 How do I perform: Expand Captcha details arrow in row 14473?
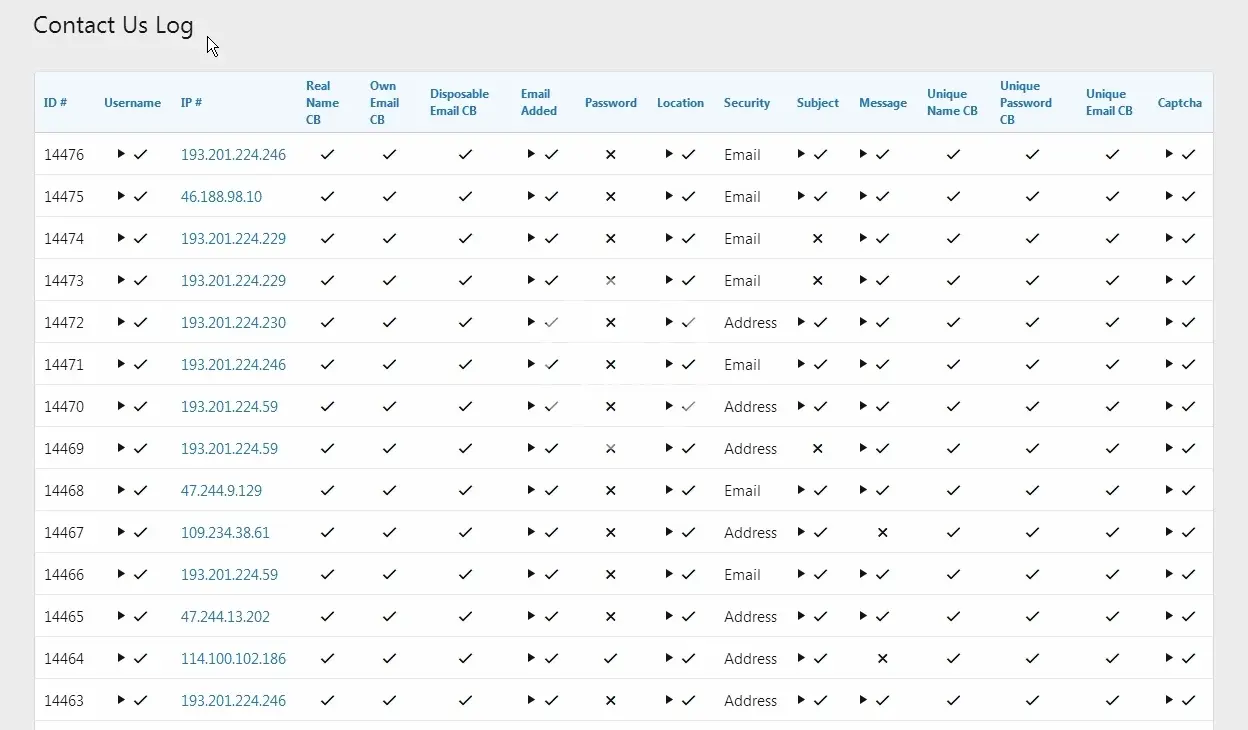(1169, 280)
